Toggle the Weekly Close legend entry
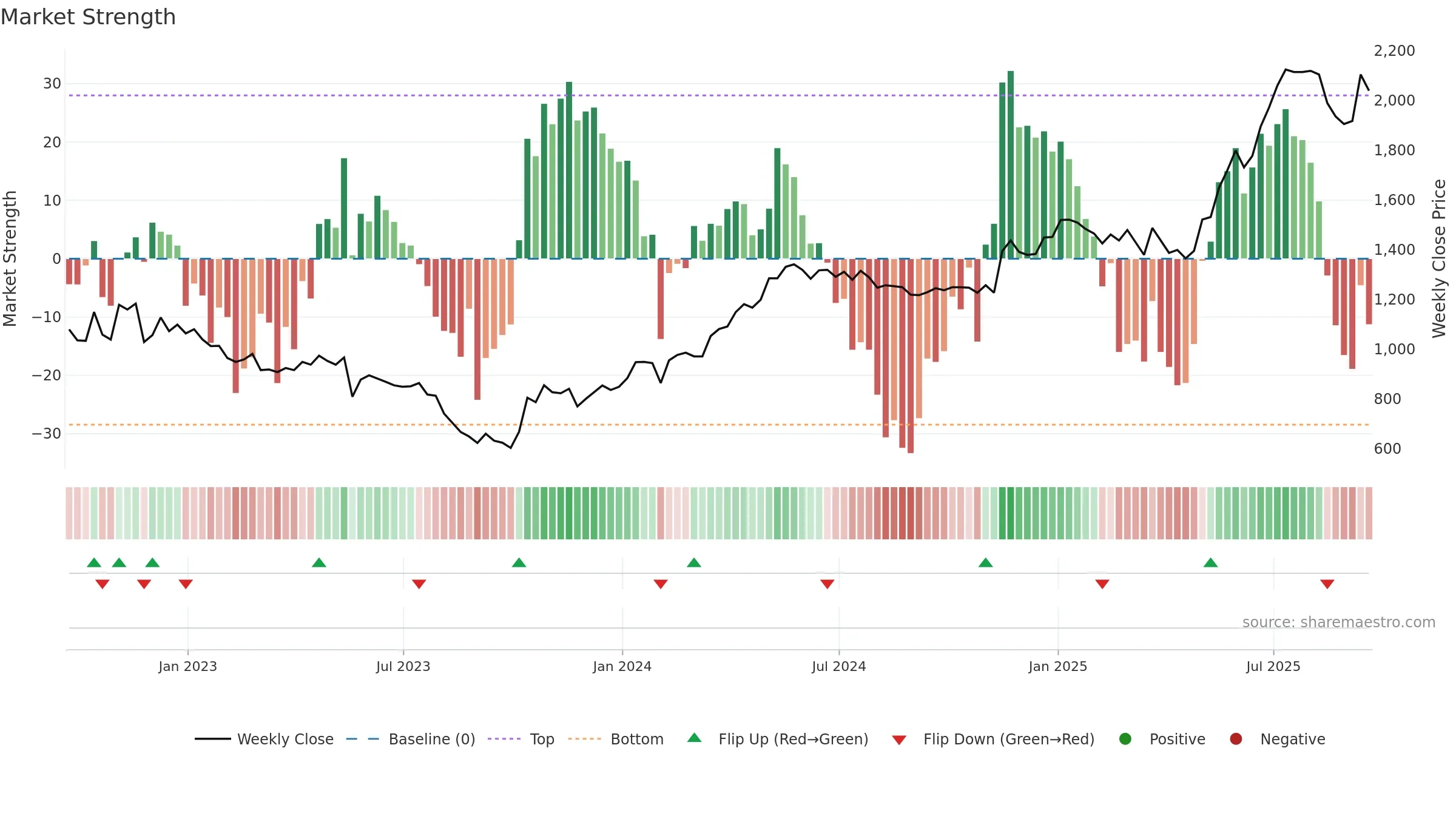This screenshot has height=819, width=1456. click(264, 739)
